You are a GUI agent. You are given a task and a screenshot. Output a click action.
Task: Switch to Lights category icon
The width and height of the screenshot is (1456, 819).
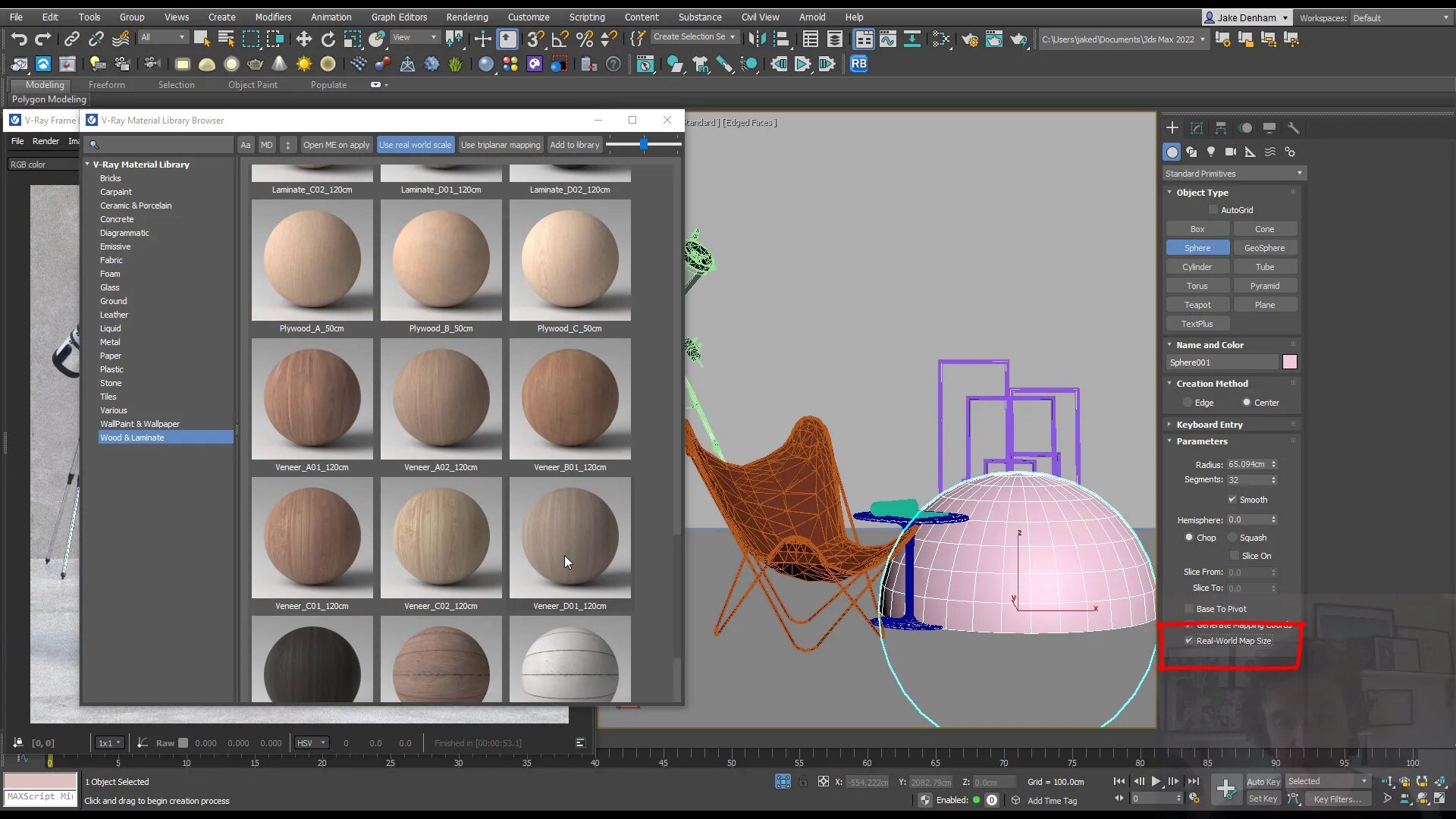click(x=1211, y=152)
